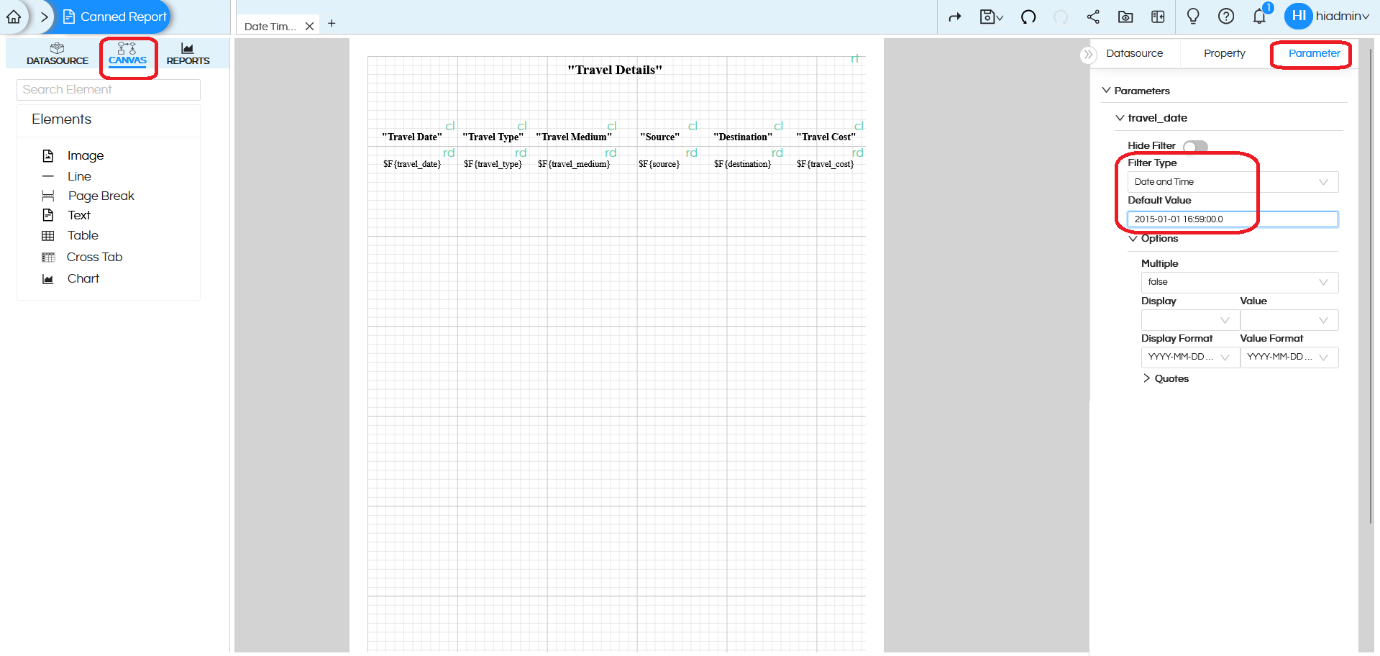Open the Display Format dropdown

[x=1189, y=357]
